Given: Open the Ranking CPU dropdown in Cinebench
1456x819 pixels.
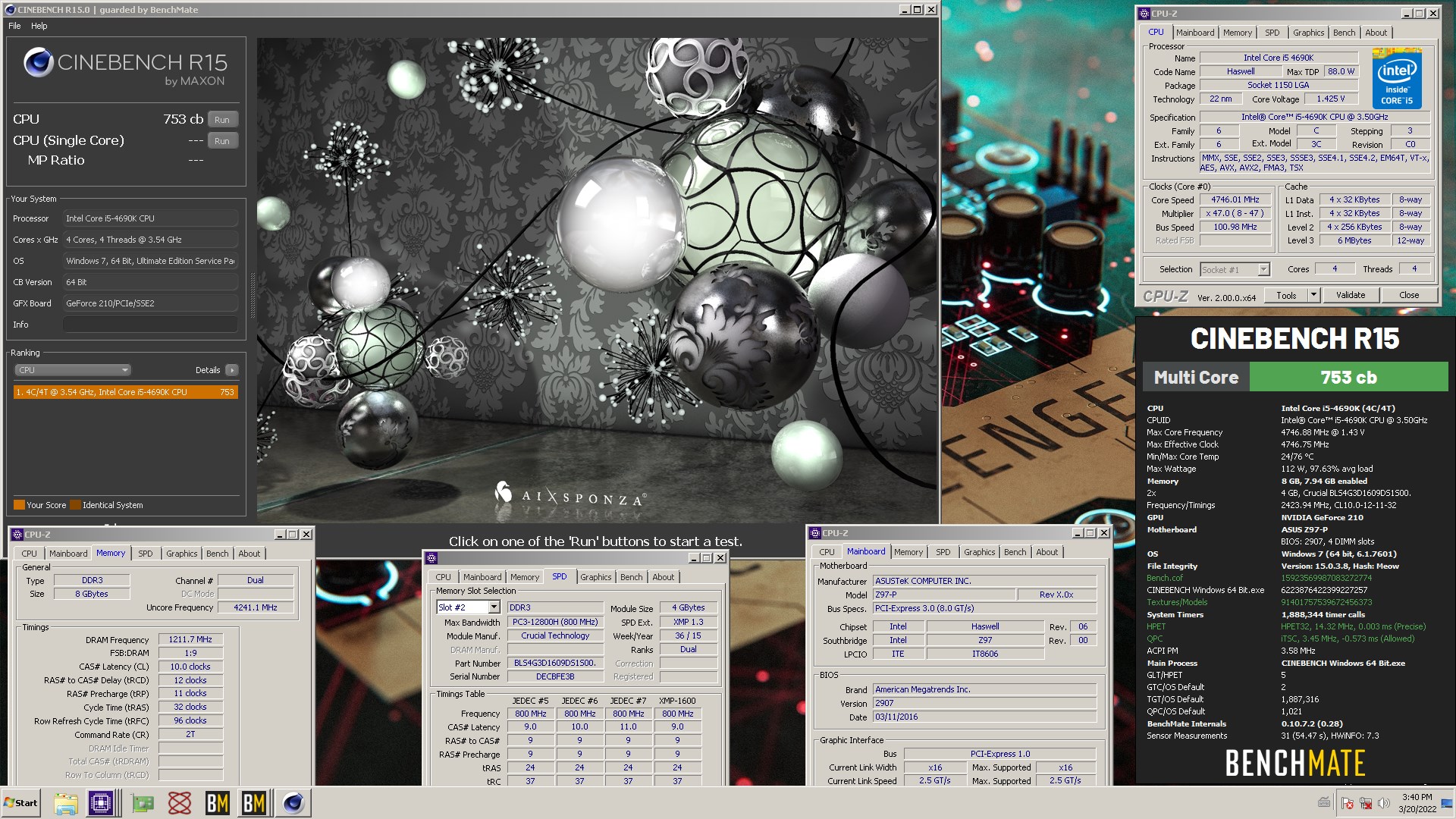Looking at the screenshot, I should (73, 370).
